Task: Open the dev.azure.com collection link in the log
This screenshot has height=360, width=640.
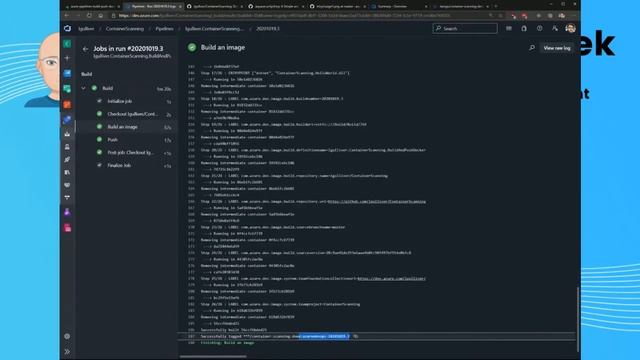Action: 391,279
